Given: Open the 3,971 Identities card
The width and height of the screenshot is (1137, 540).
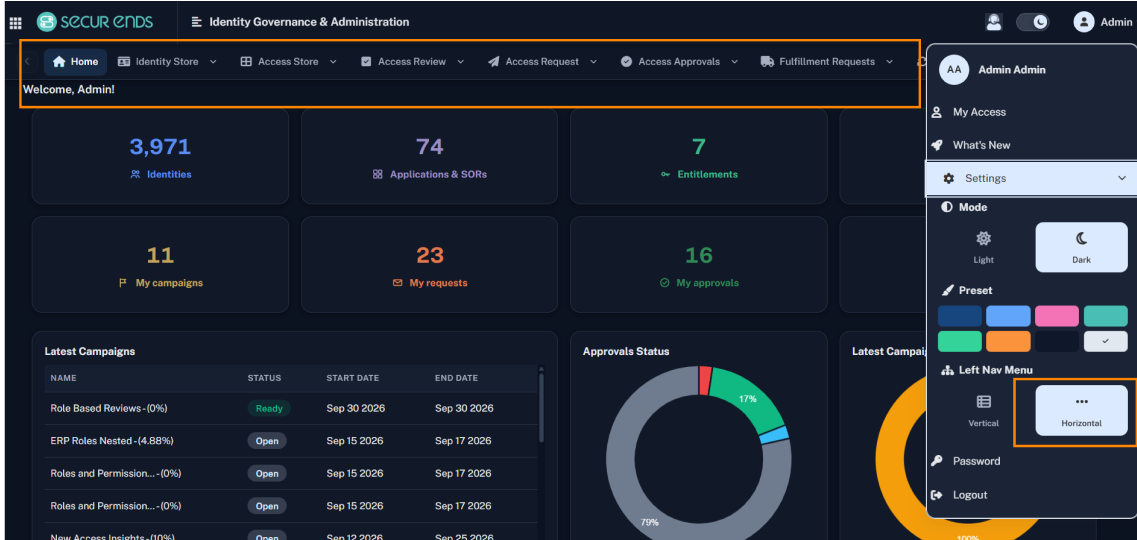Looking at the screenshot, I should (x=160, y=157).
